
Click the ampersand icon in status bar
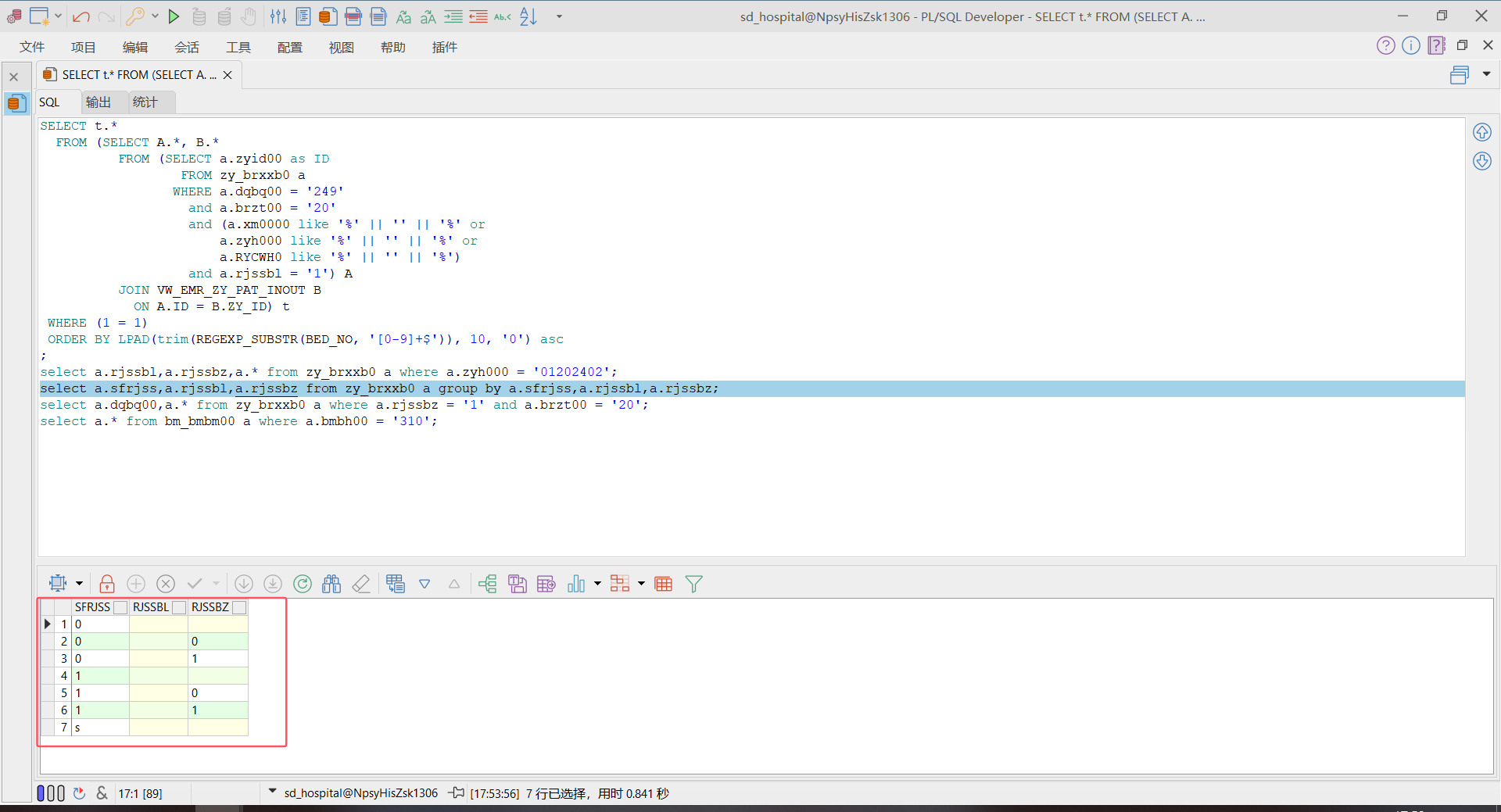click(x=102, y=793)
